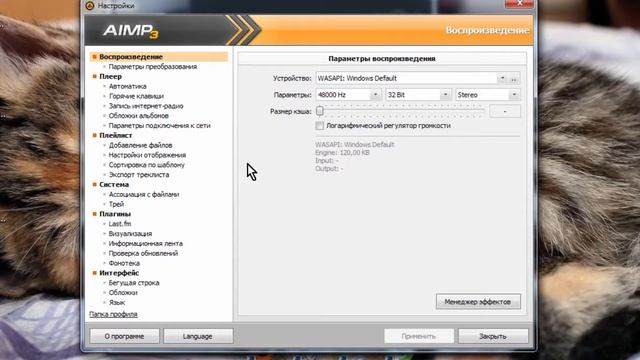Open Настройки отображения settings page
640x360 pixels.
[x=147, y=155]
